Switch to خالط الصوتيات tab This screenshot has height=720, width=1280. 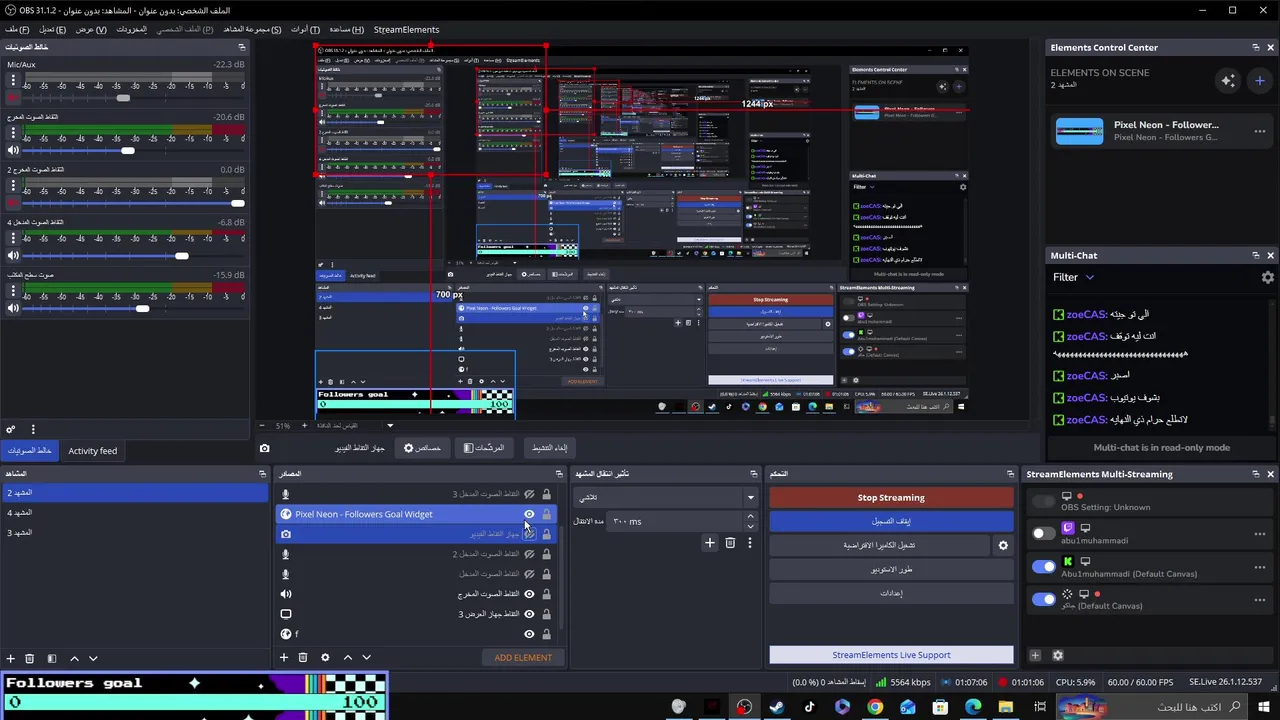(x=29, y=451)
